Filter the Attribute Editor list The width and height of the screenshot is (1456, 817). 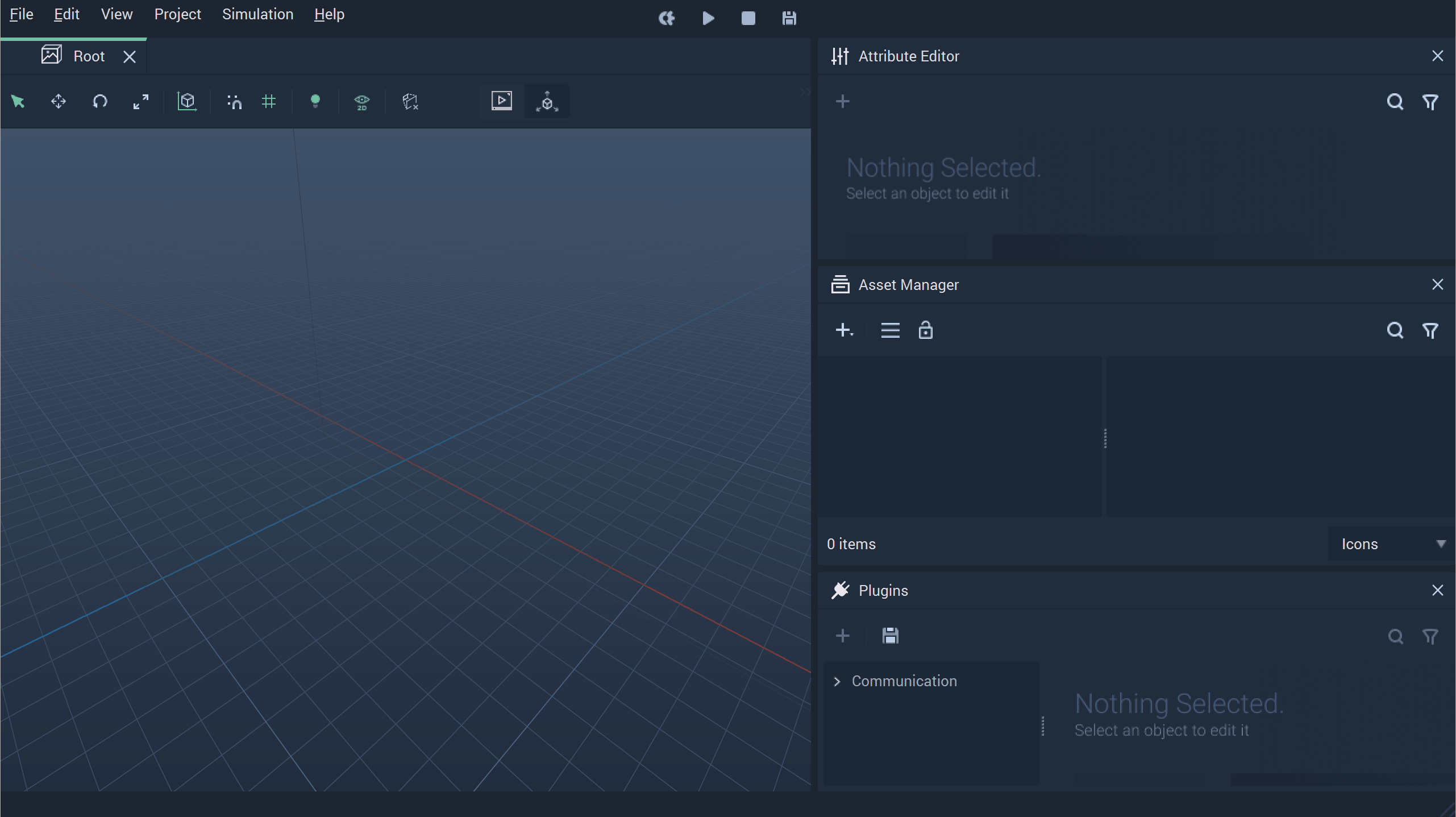click(1430, 102)
